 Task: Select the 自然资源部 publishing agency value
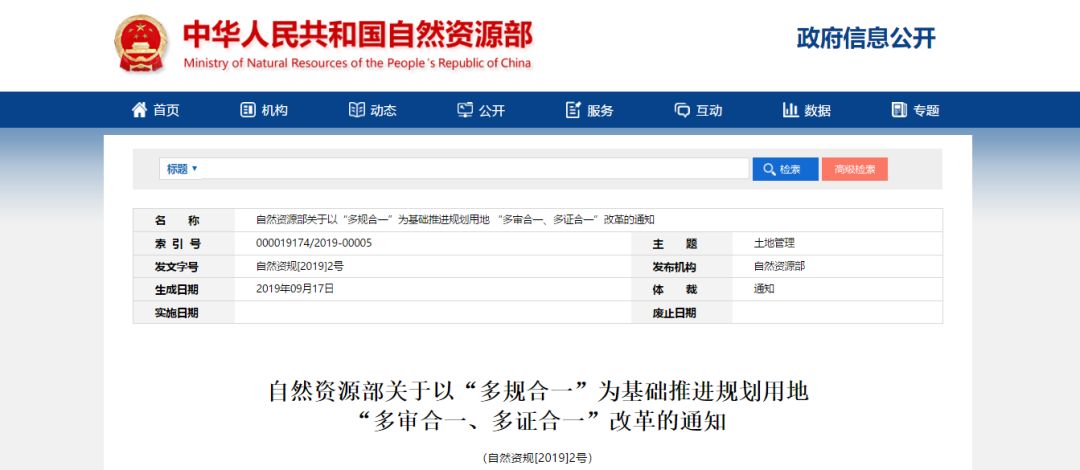(x=779, y=266)
